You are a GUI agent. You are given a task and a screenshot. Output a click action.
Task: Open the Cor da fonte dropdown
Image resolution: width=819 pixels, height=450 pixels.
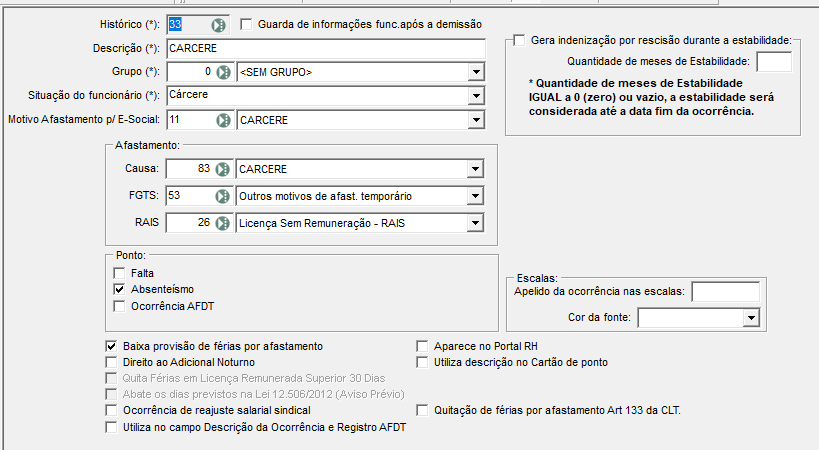(x=751, y=317)
